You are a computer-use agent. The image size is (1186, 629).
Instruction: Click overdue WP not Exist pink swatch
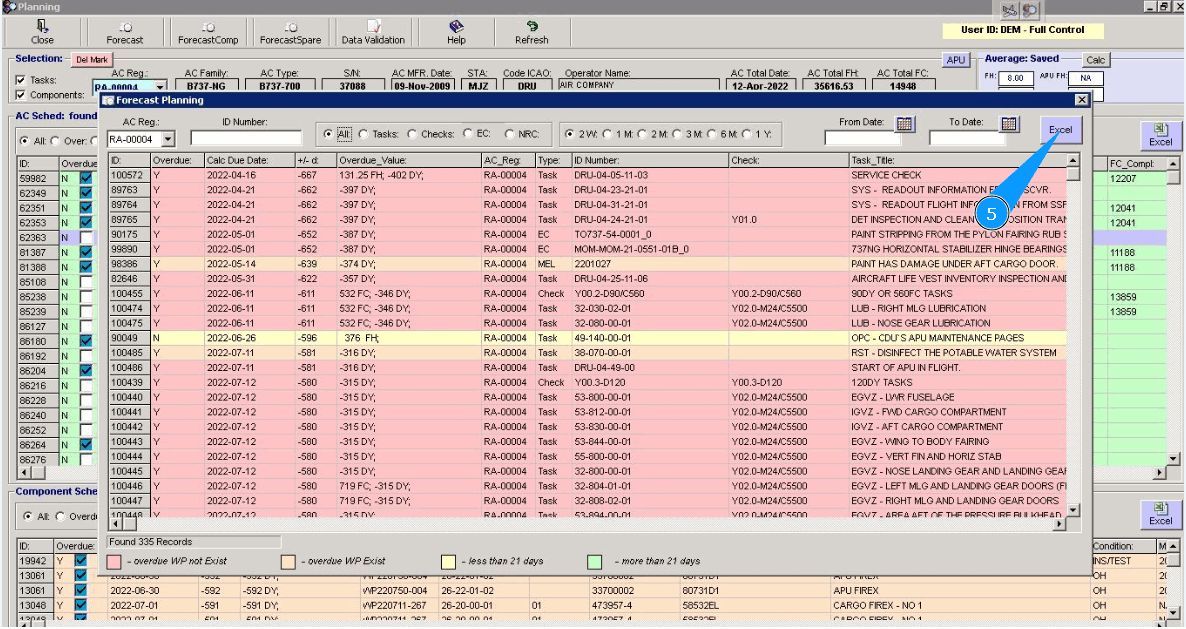[114, 562]
